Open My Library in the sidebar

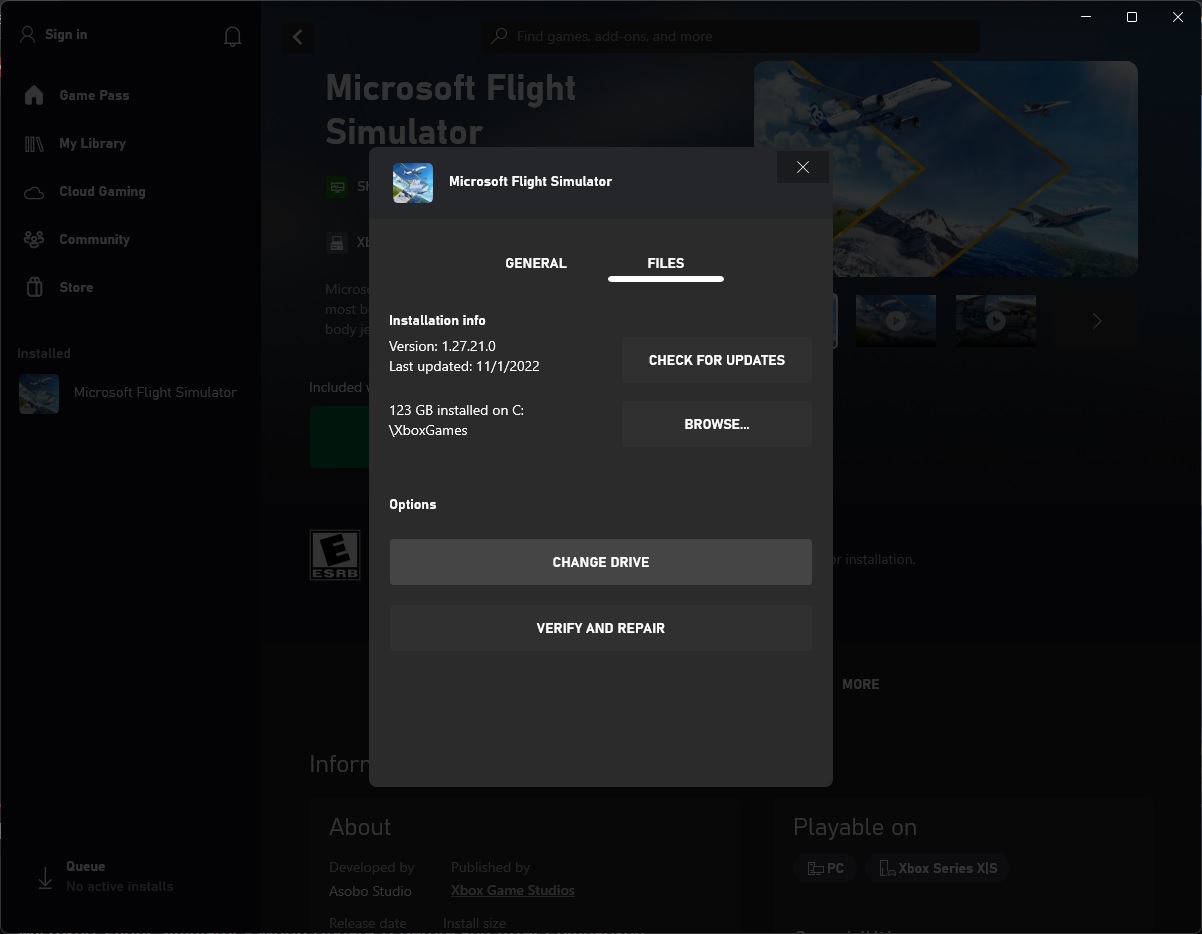[x=94, y=143]
